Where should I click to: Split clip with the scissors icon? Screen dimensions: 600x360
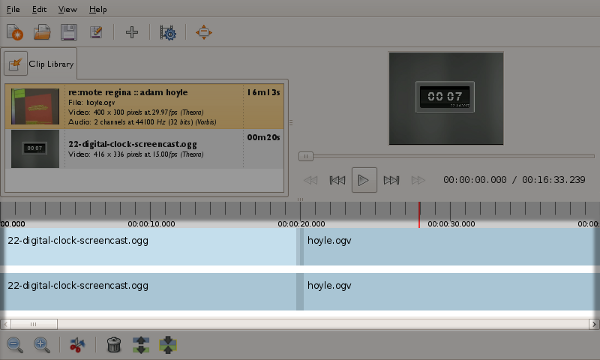click(x=77, y=345)
